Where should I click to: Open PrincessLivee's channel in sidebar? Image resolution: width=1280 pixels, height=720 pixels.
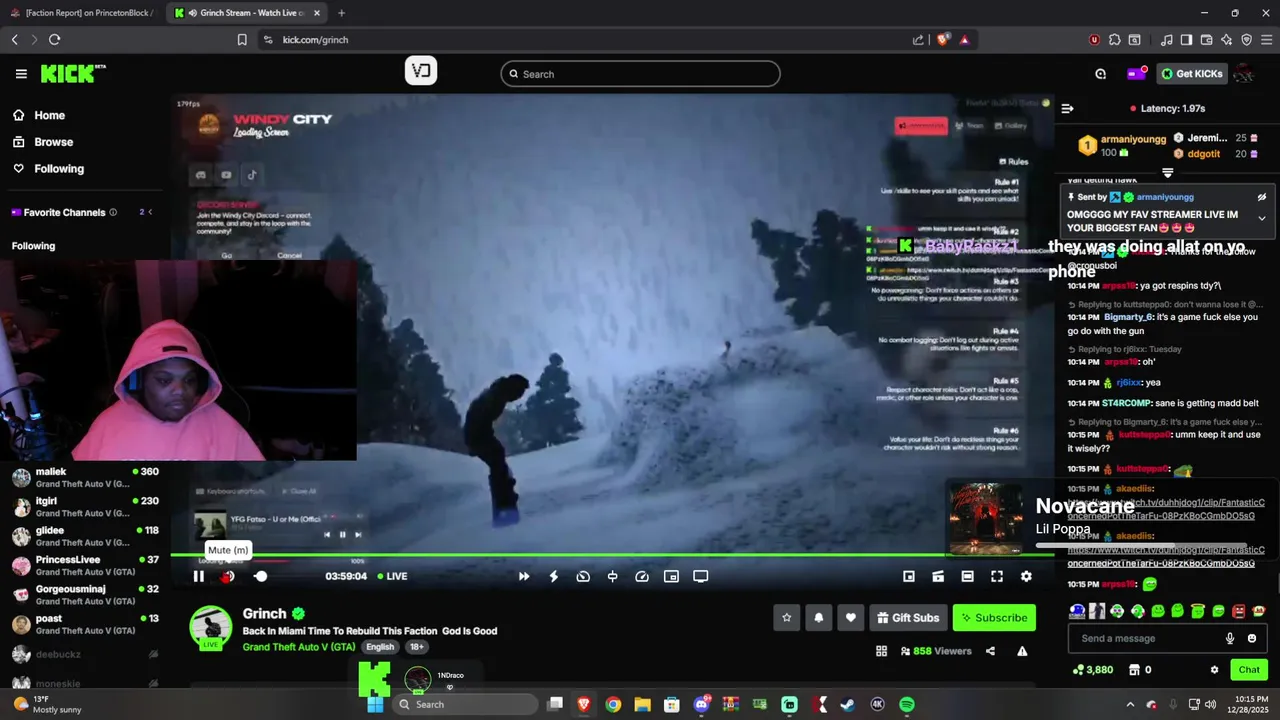(85, 566)
